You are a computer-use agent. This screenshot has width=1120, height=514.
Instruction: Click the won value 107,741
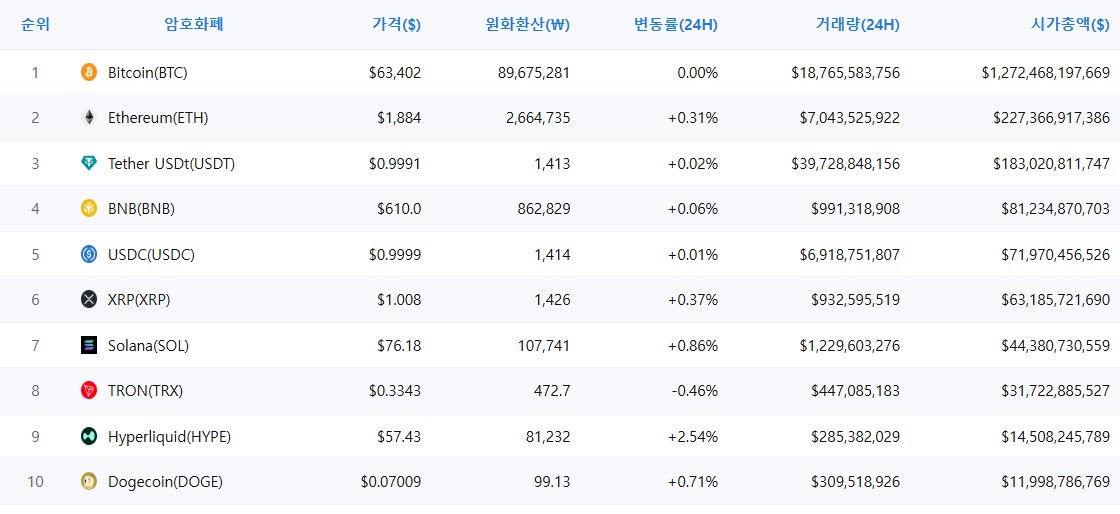point(544,346)
